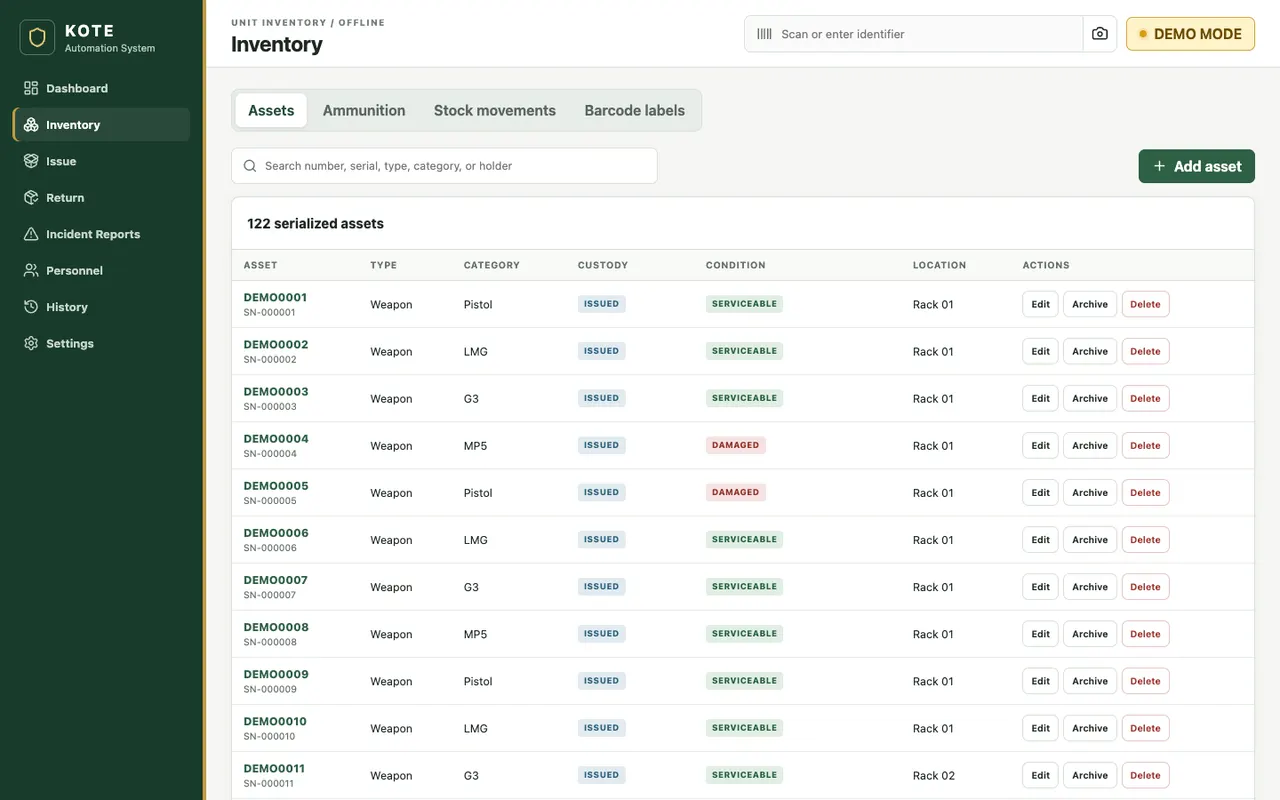The width and height of the screenshot is (1280, 800).
Task: Click the Return package icon in sidebar
Action: [x=31, y=198]
